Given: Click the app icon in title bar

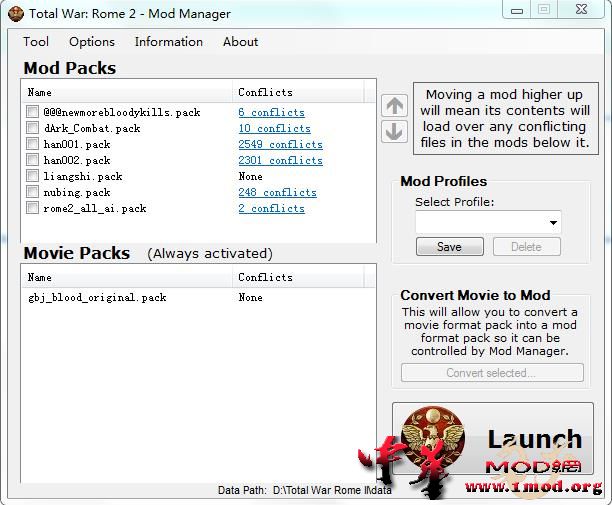Looking at the screenshot, I should tap(15, 13).
